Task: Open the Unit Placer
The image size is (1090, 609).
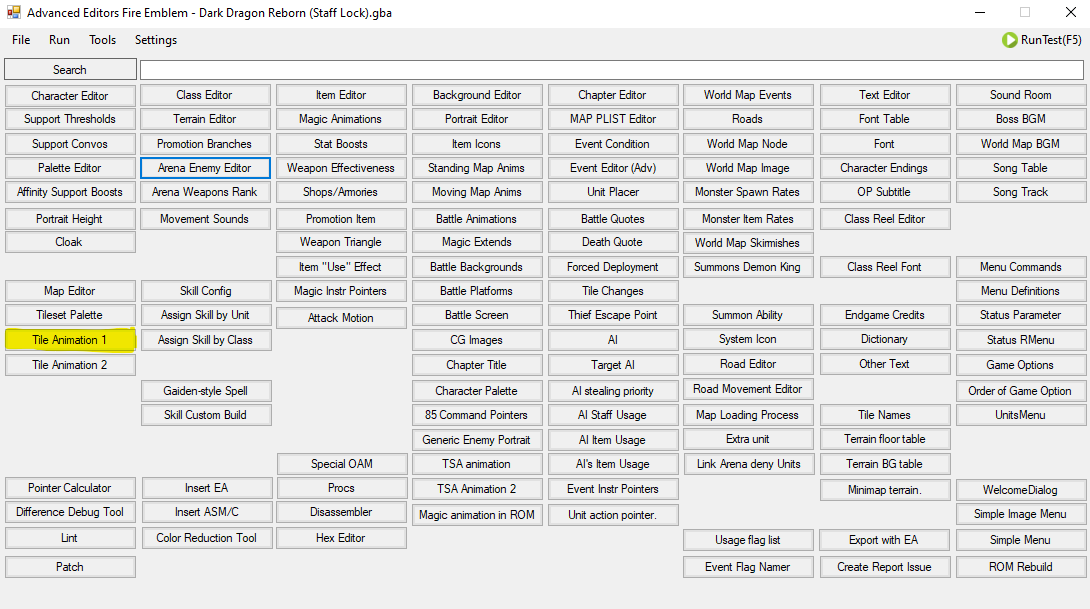Action: 612,192
